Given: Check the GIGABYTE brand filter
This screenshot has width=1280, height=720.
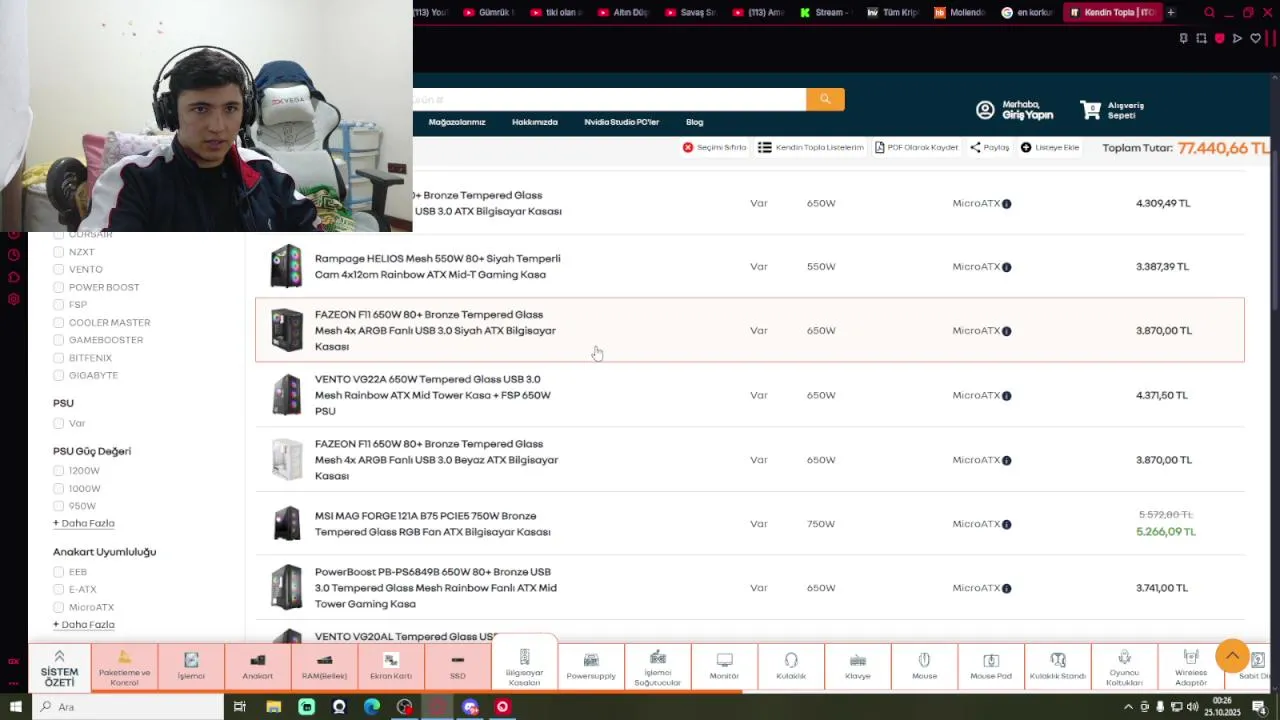Looking at the screenshot, I should tap(58, 376).
